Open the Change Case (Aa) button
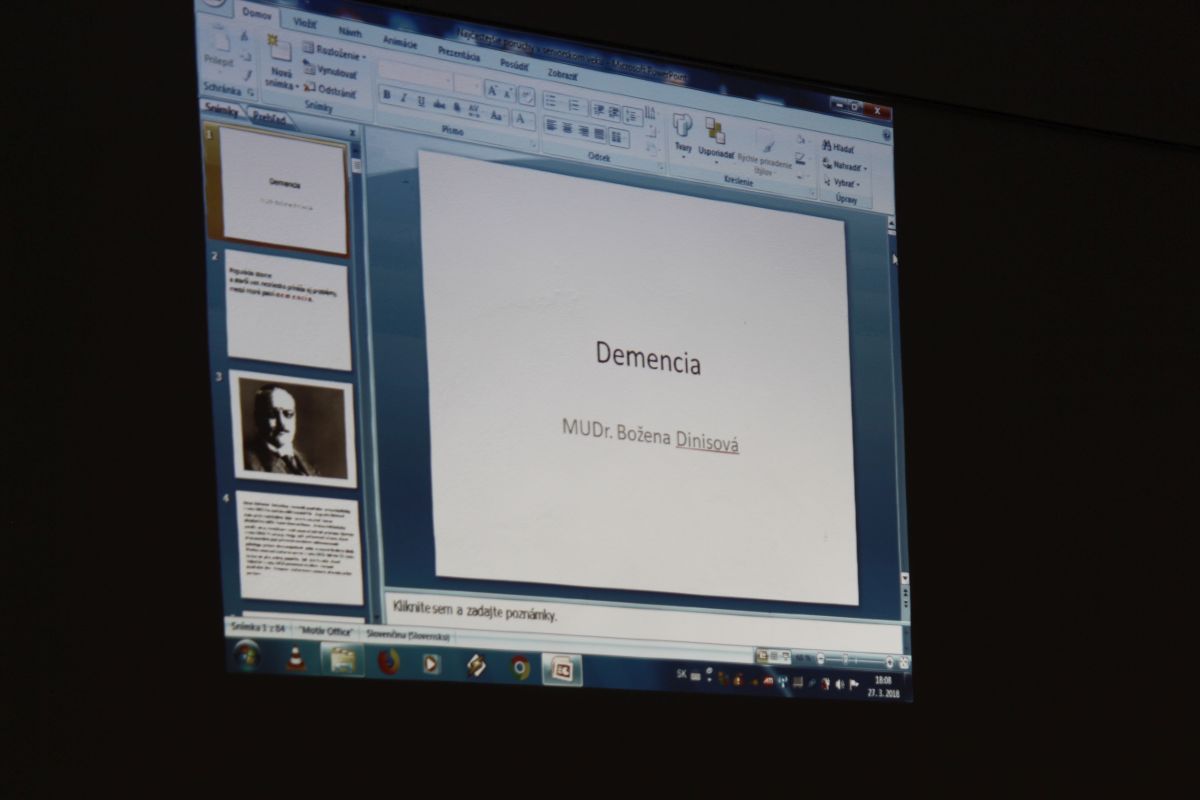Viewport: 1200px width, 800px height. (x=496, y=115)
